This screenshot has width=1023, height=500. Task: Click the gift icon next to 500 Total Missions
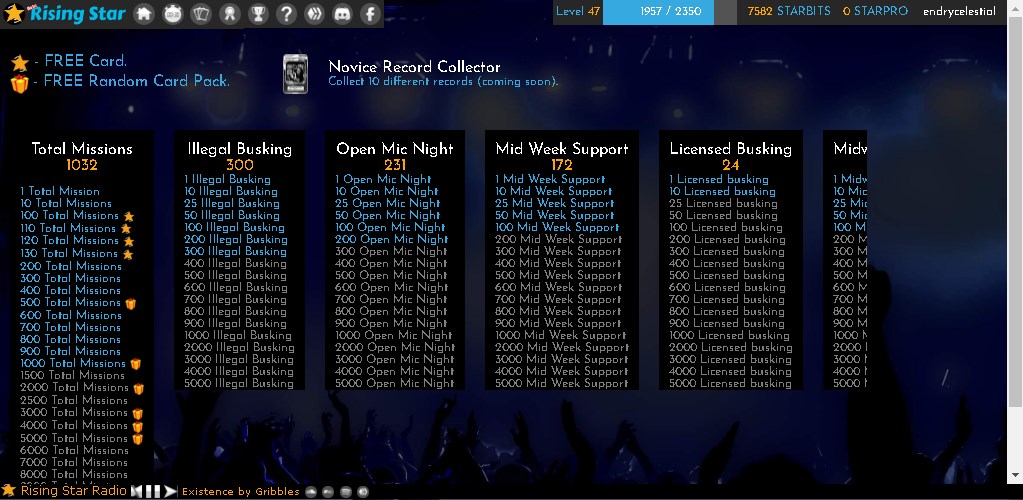tap(130, 304)
